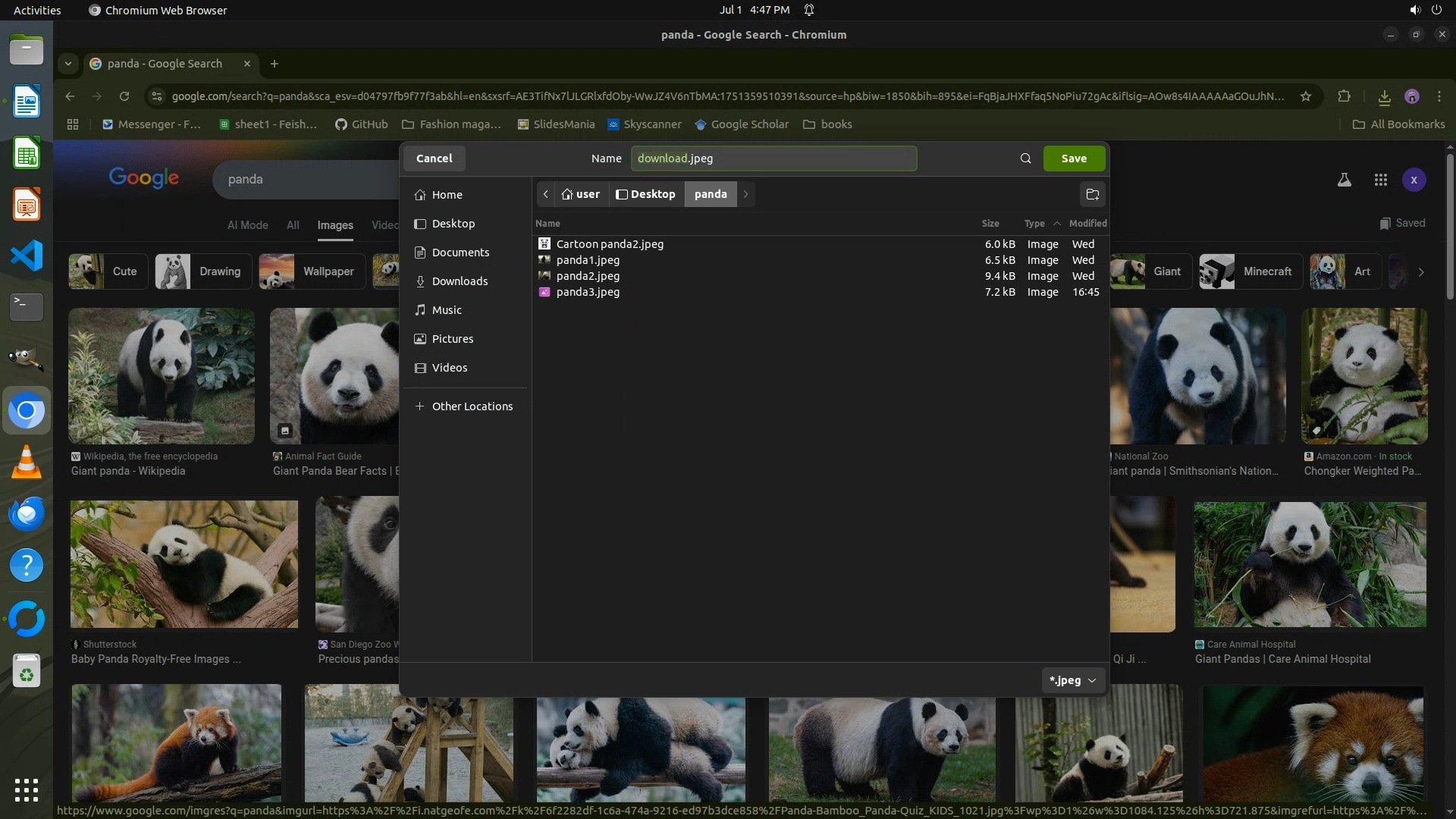The width and height of the screenshot is (1456, 819).
Task: Open extensions puzzle icon in toolbar
Action: coord(1344,96)
